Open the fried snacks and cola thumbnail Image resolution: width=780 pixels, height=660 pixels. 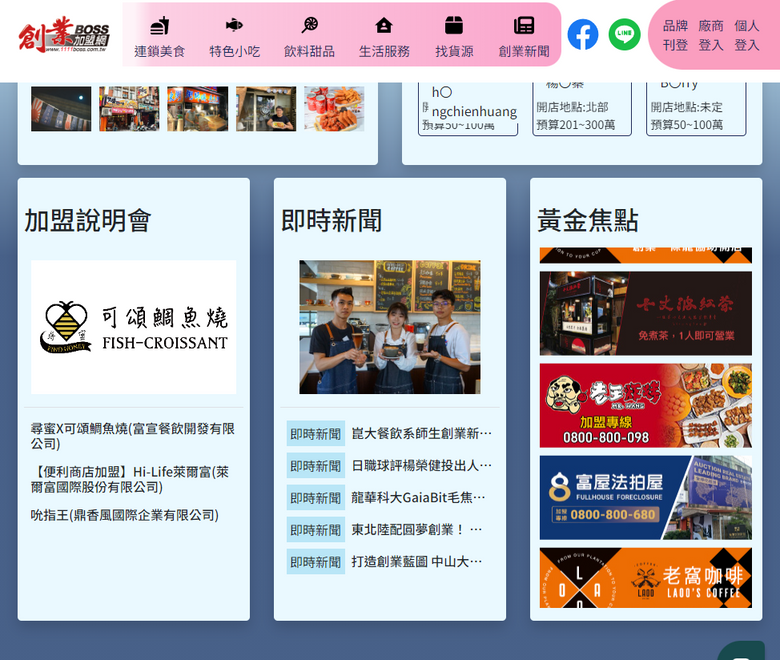pos(334,109)
